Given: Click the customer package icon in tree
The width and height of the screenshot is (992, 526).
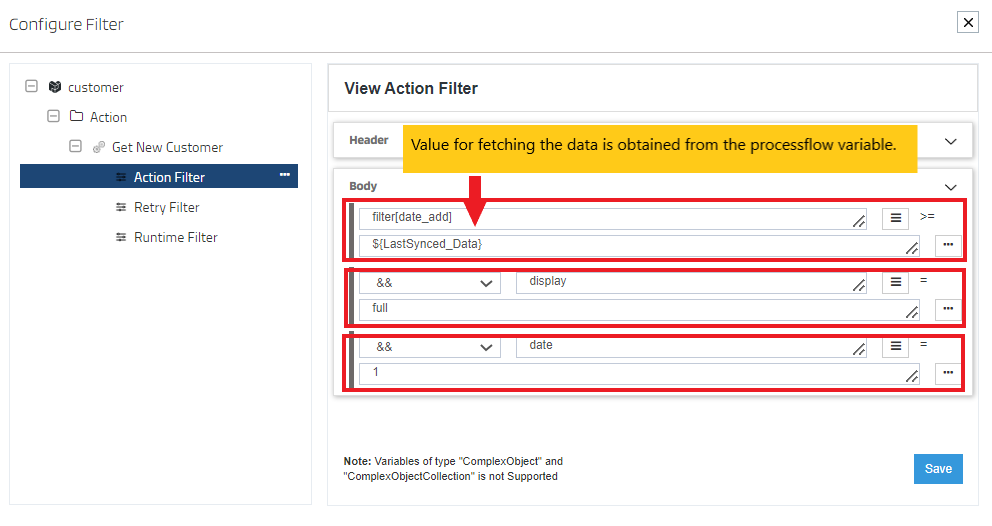Looking at the screenshot, I should 55,87.
